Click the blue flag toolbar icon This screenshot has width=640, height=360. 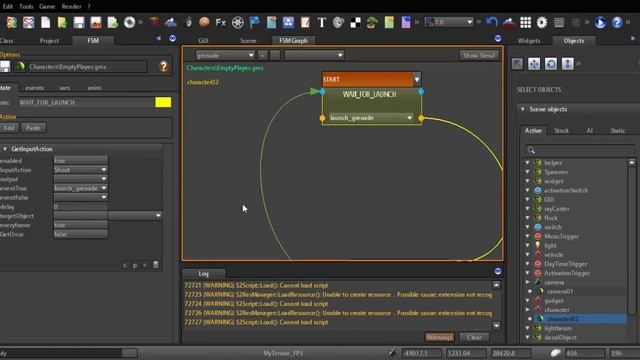click(254, 22)
